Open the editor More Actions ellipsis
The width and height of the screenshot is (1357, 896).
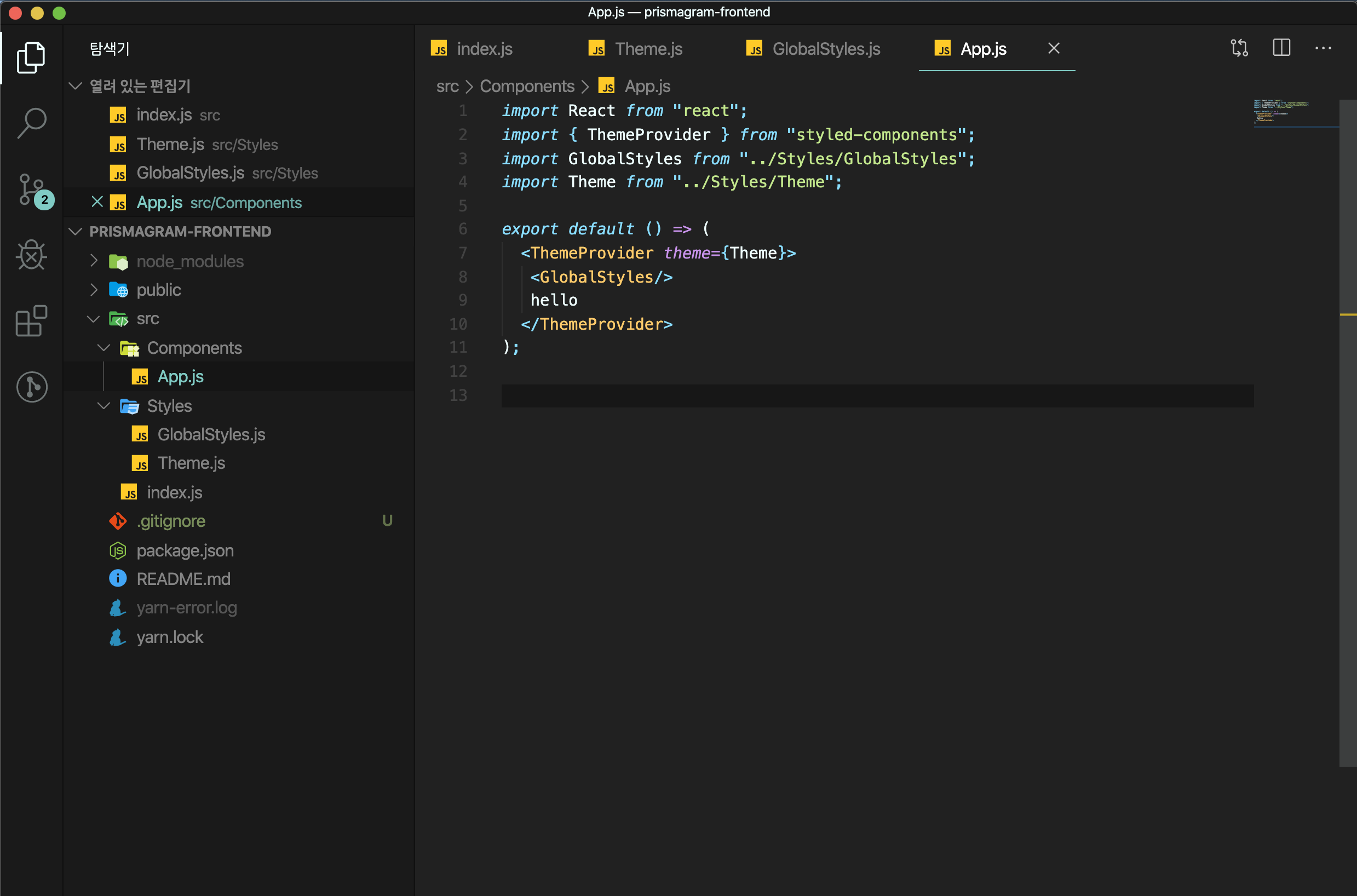click(x=1323, y=49)
